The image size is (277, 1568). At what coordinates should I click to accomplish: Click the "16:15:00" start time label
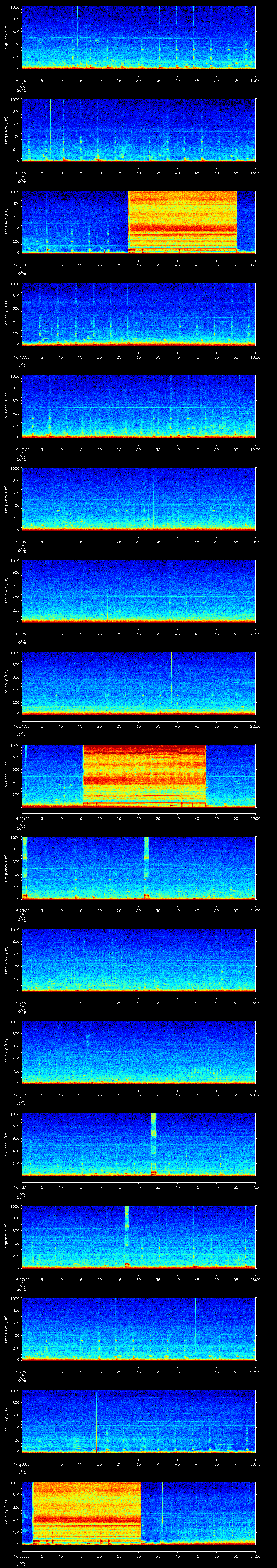pyautogui.click(x=22, y=173)
